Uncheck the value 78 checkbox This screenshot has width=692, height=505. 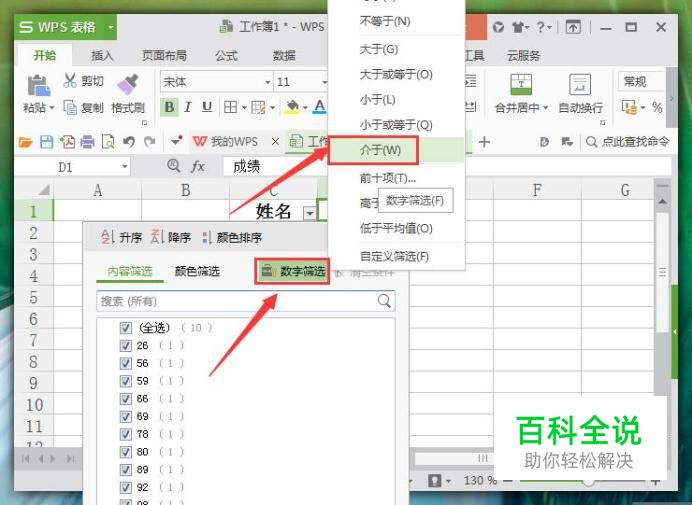pos(126,434)
